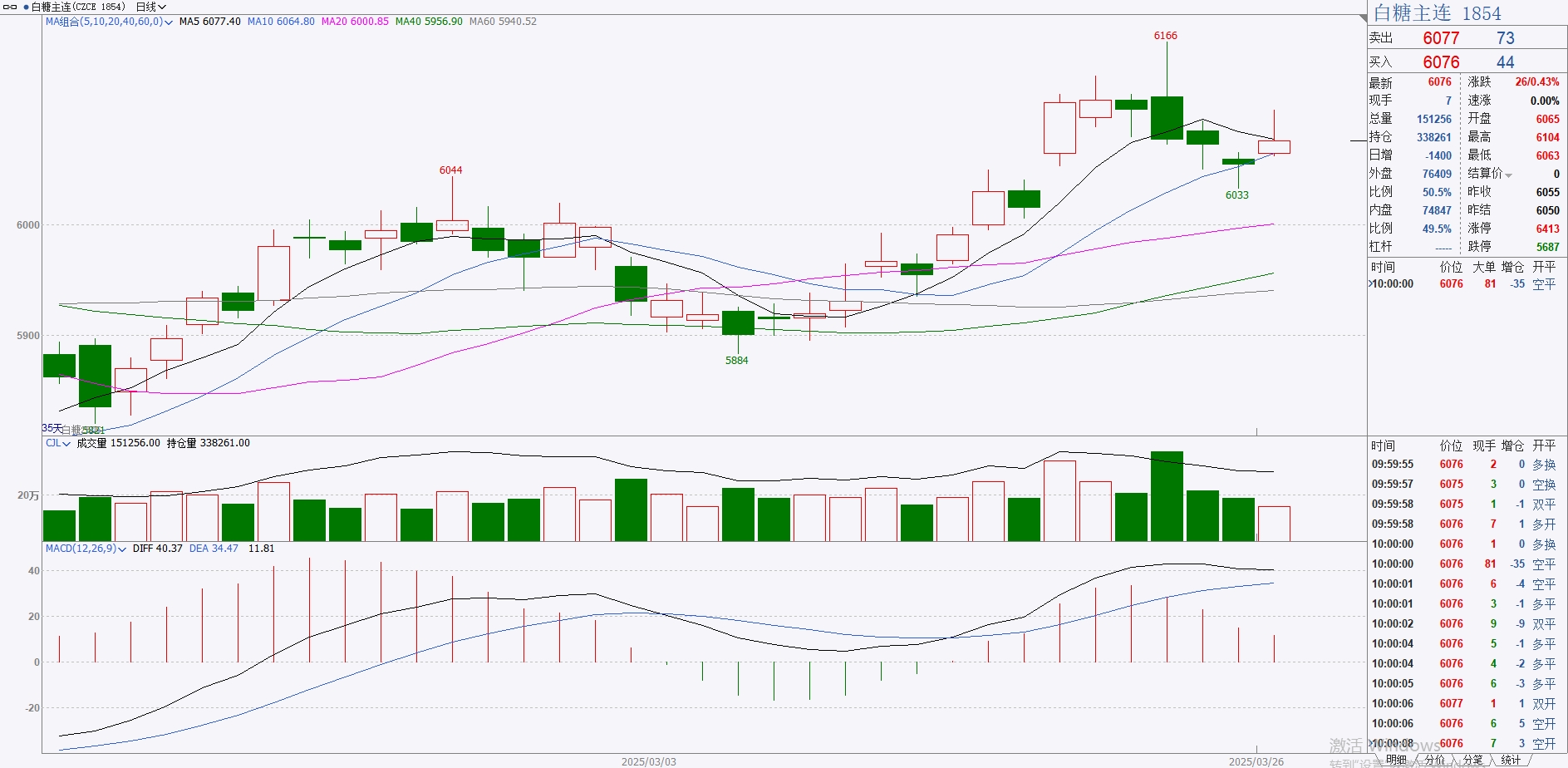
Task: Click the small arrow next to 结算价
Action: coord(1508,175)
